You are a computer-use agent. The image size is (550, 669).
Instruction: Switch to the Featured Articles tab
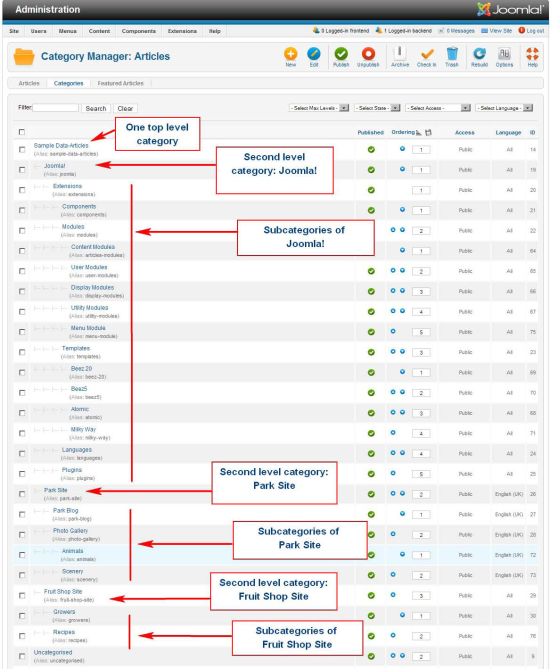coord(121,83)
